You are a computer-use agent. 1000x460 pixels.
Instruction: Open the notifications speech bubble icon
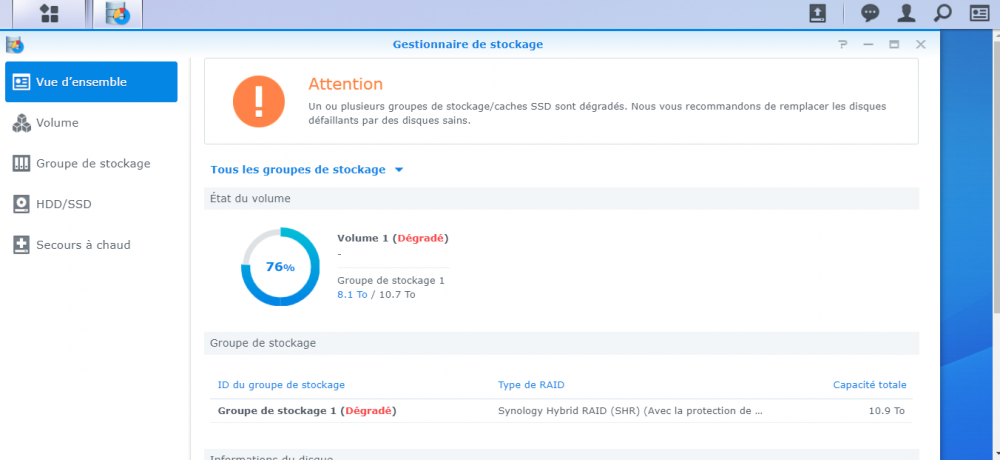(x=871, y=14)
